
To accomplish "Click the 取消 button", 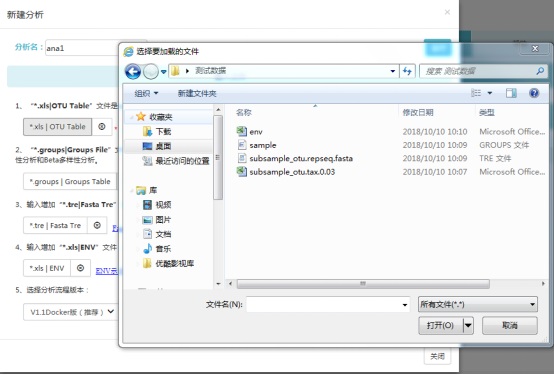I will tap(510, 325).
